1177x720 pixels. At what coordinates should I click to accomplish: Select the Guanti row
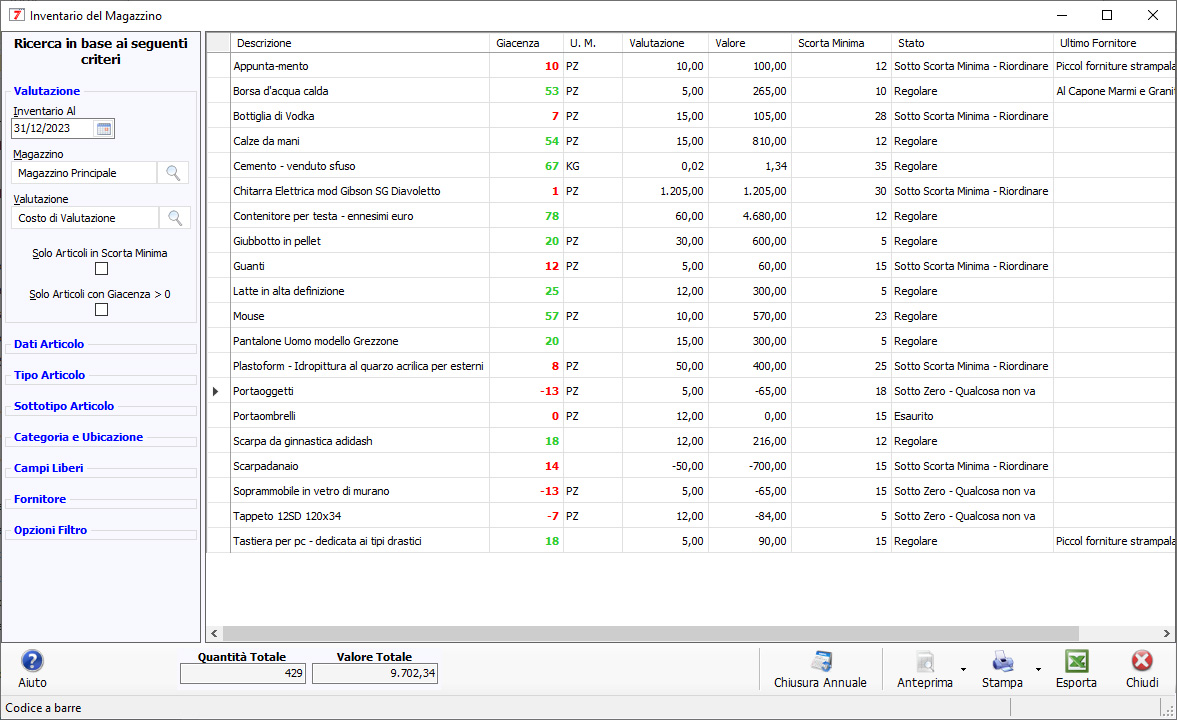(691, 266)
